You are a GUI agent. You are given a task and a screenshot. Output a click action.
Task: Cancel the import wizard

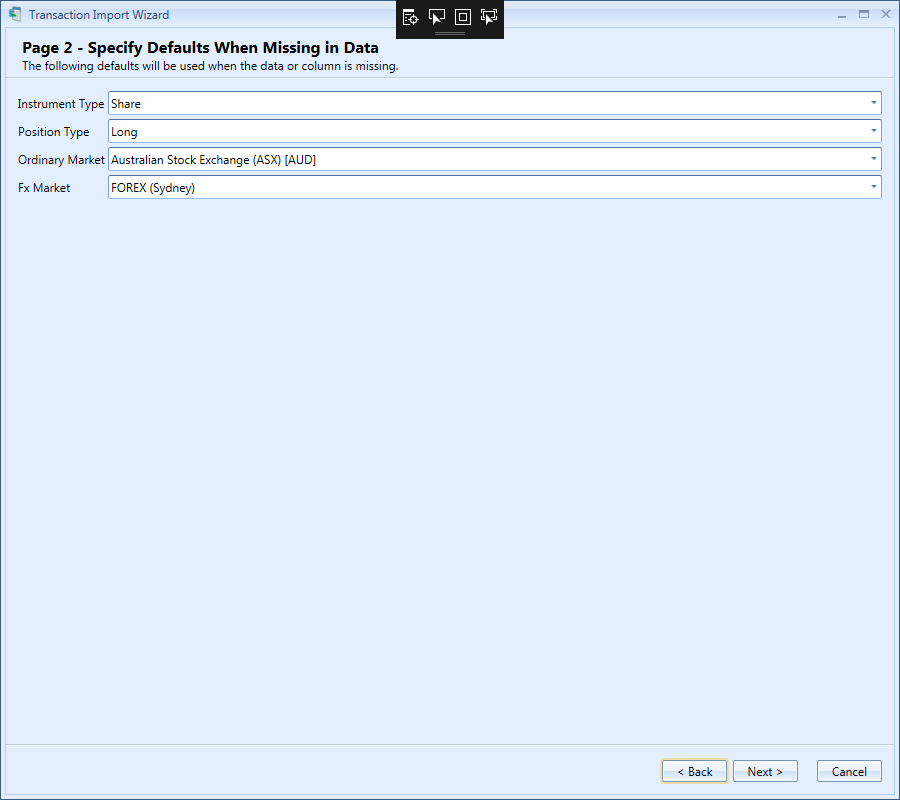pos(849,771)
